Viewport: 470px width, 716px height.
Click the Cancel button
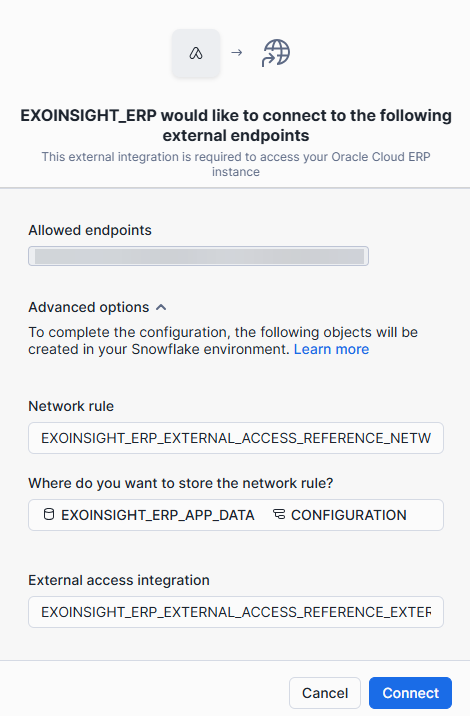point(325,693)
